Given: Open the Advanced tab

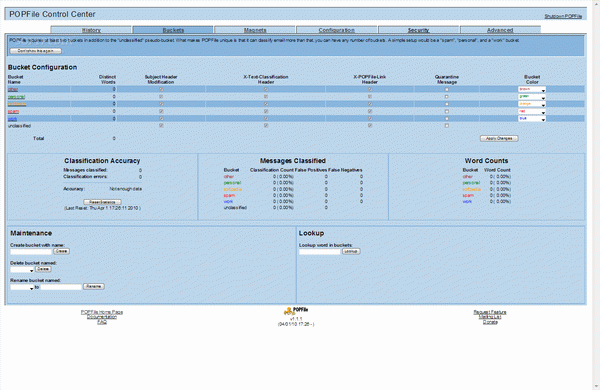Looking at the screenshot, I should (x=500, y=30).
